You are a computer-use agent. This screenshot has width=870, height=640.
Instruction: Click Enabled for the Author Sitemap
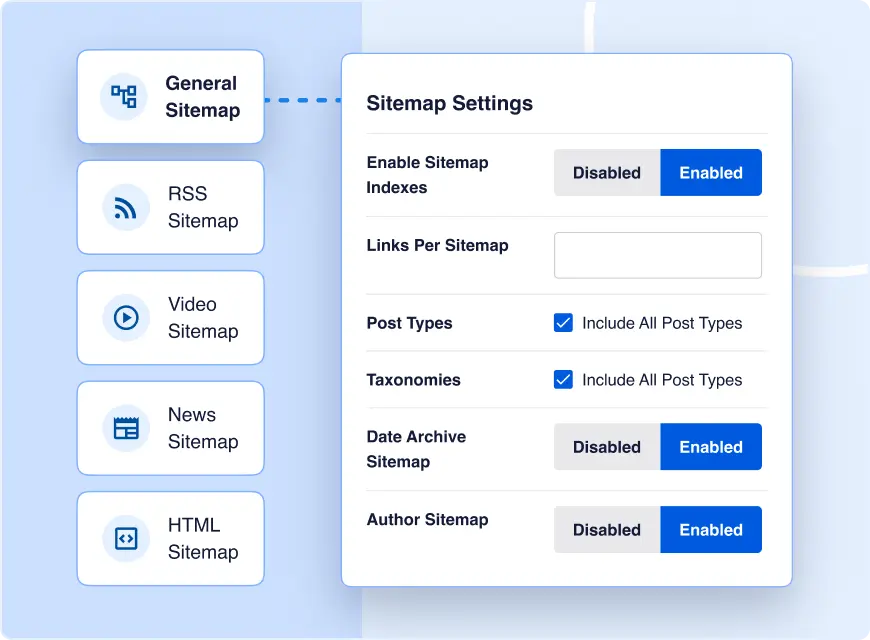pos(711,529)
